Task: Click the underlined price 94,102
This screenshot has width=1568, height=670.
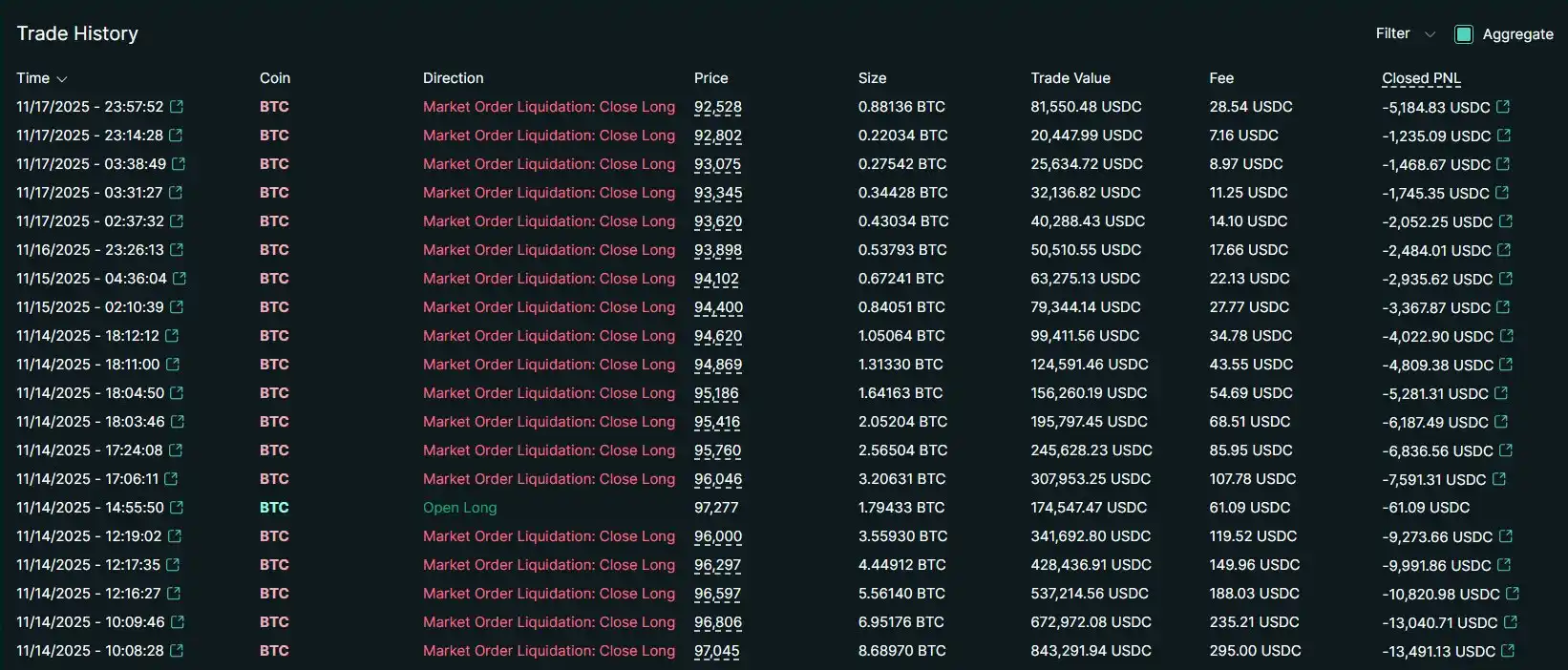Action: (716, 279)
